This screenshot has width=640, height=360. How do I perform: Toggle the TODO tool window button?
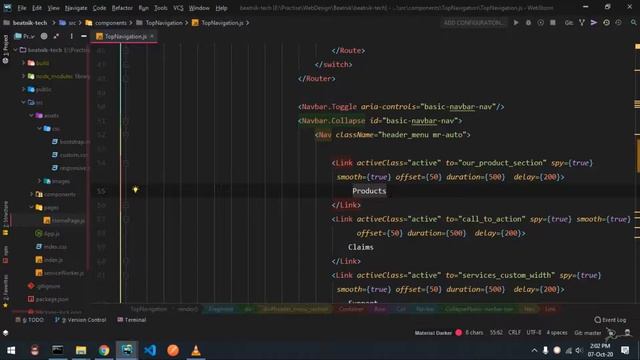tap(29, 320)
